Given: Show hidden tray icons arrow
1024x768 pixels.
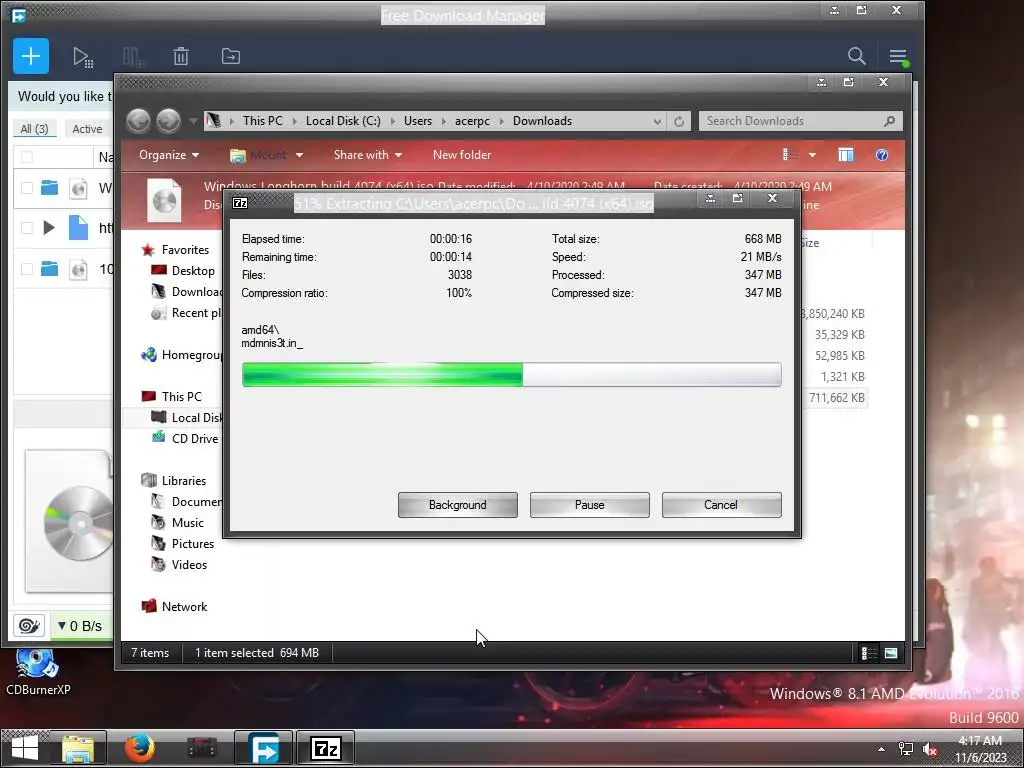Looking at the screenshot, I should click(882, 749).
